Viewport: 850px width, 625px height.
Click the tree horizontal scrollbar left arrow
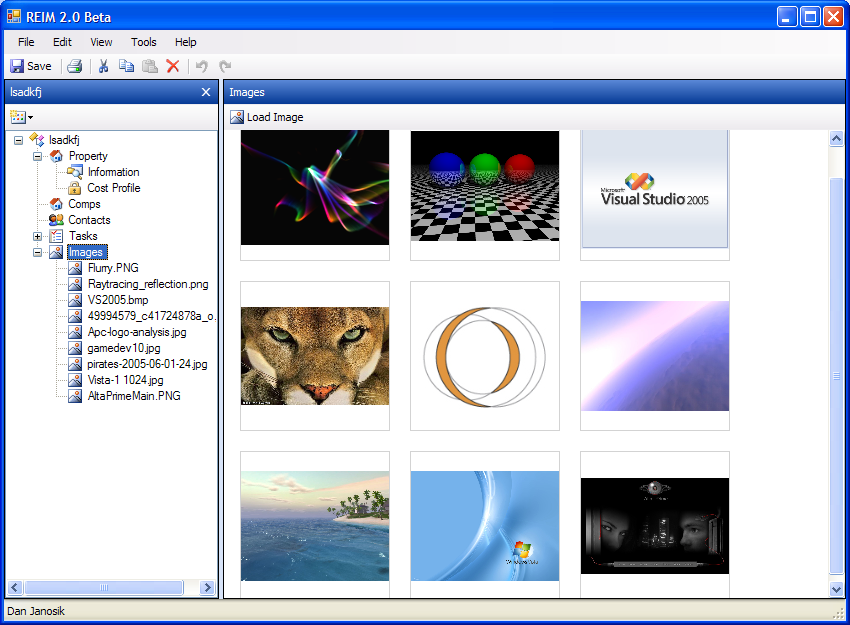15,588
